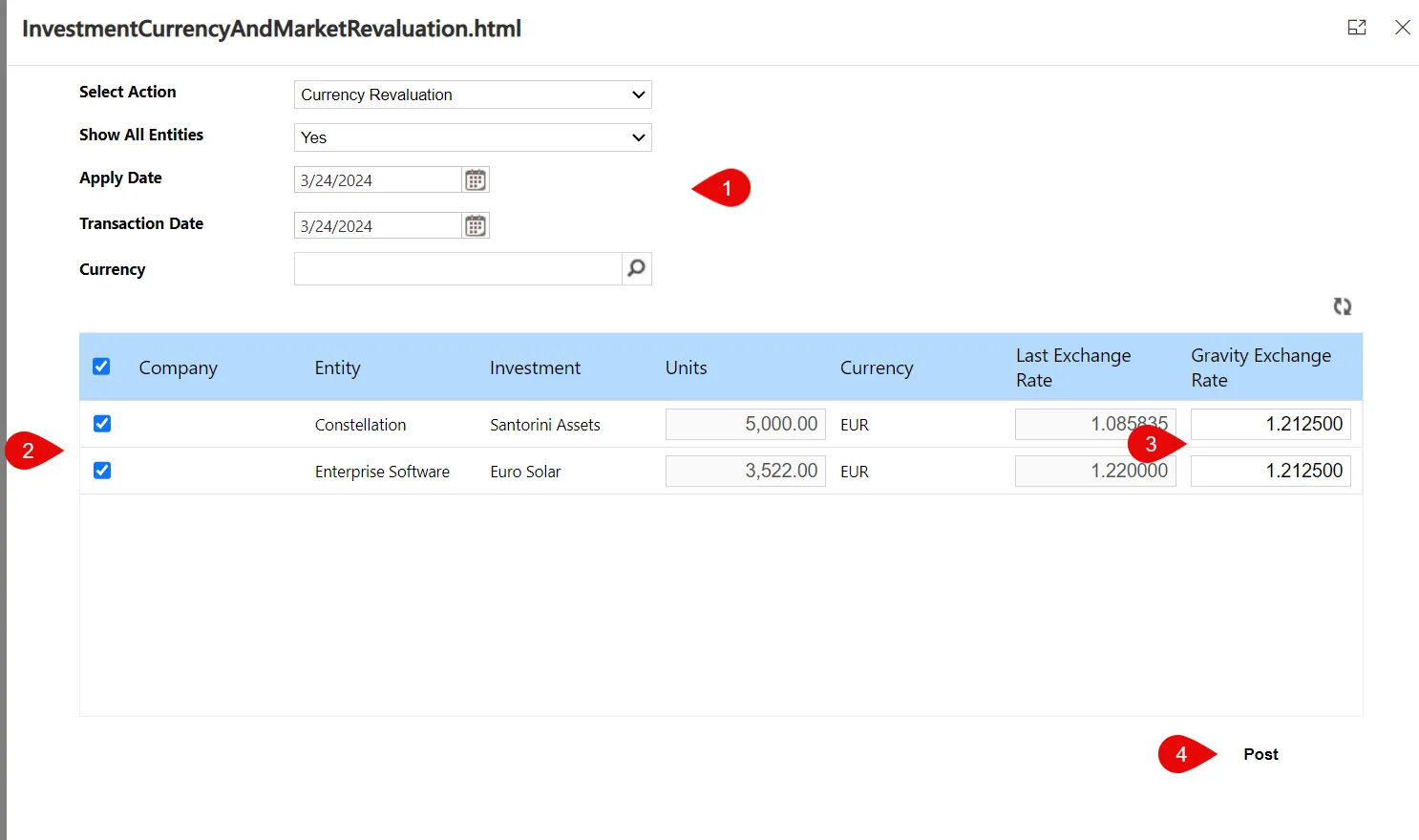This screenshot has height=840, width=1419.
Task: Select the Euro Solar investment cell
Action: (x=525, y=472)
